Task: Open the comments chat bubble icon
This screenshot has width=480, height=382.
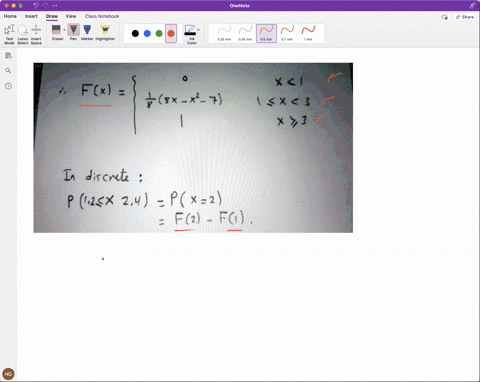Action: point(444,17)
